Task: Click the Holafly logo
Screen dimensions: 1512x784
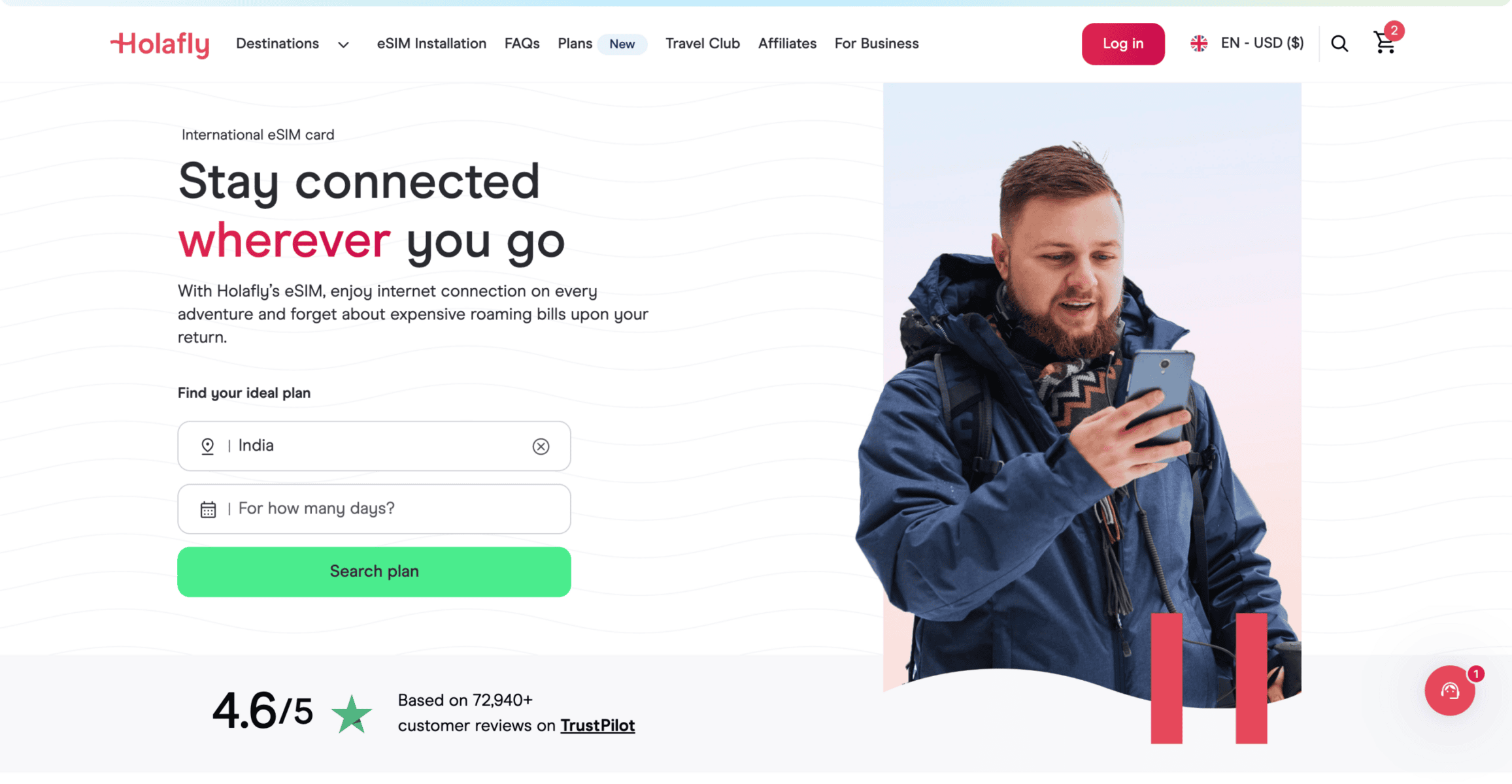Action: (160, 44)
